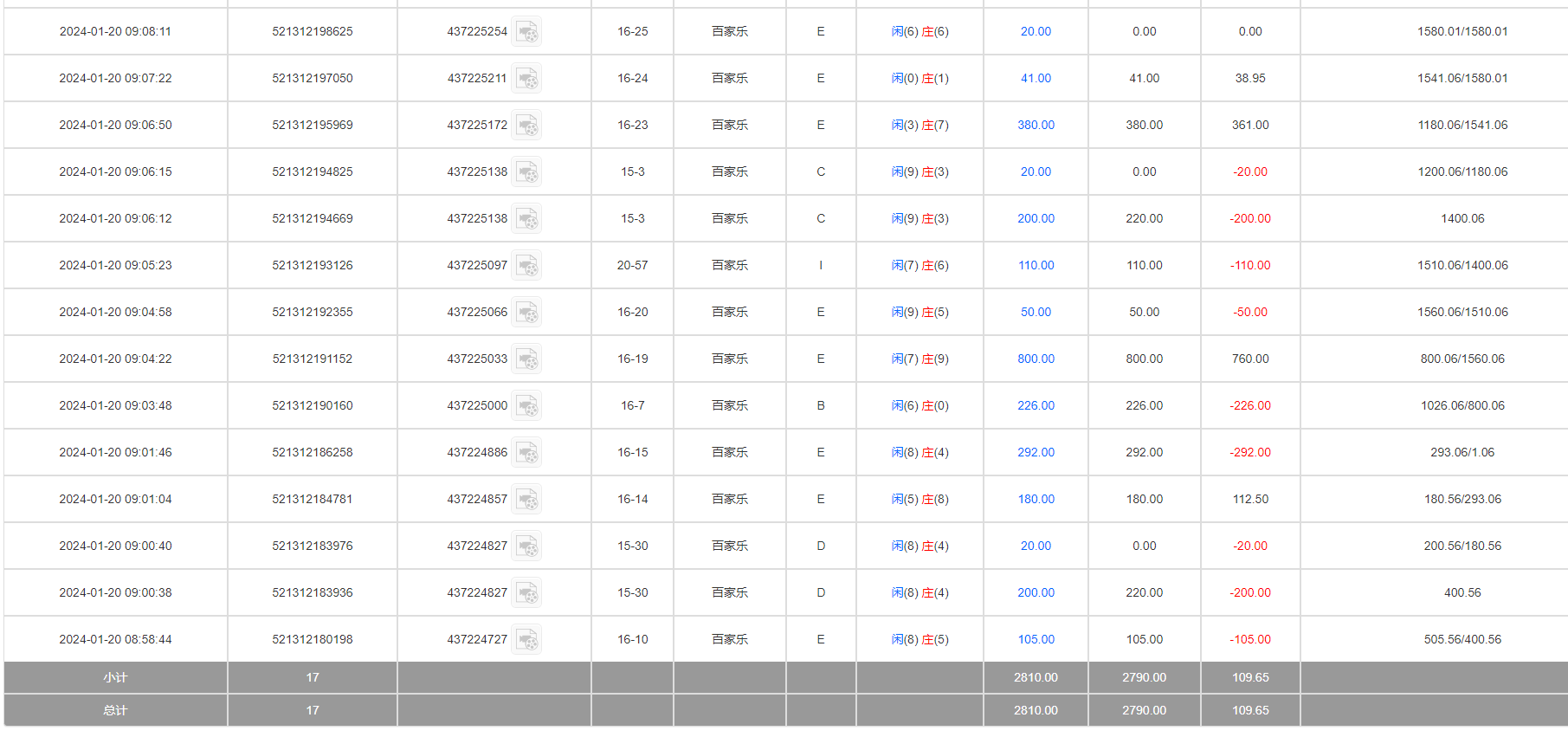This screenshot has width=1568, height=737.
Task: Open the 226.00 bet amount link
Action: [x=1036, y=405]
